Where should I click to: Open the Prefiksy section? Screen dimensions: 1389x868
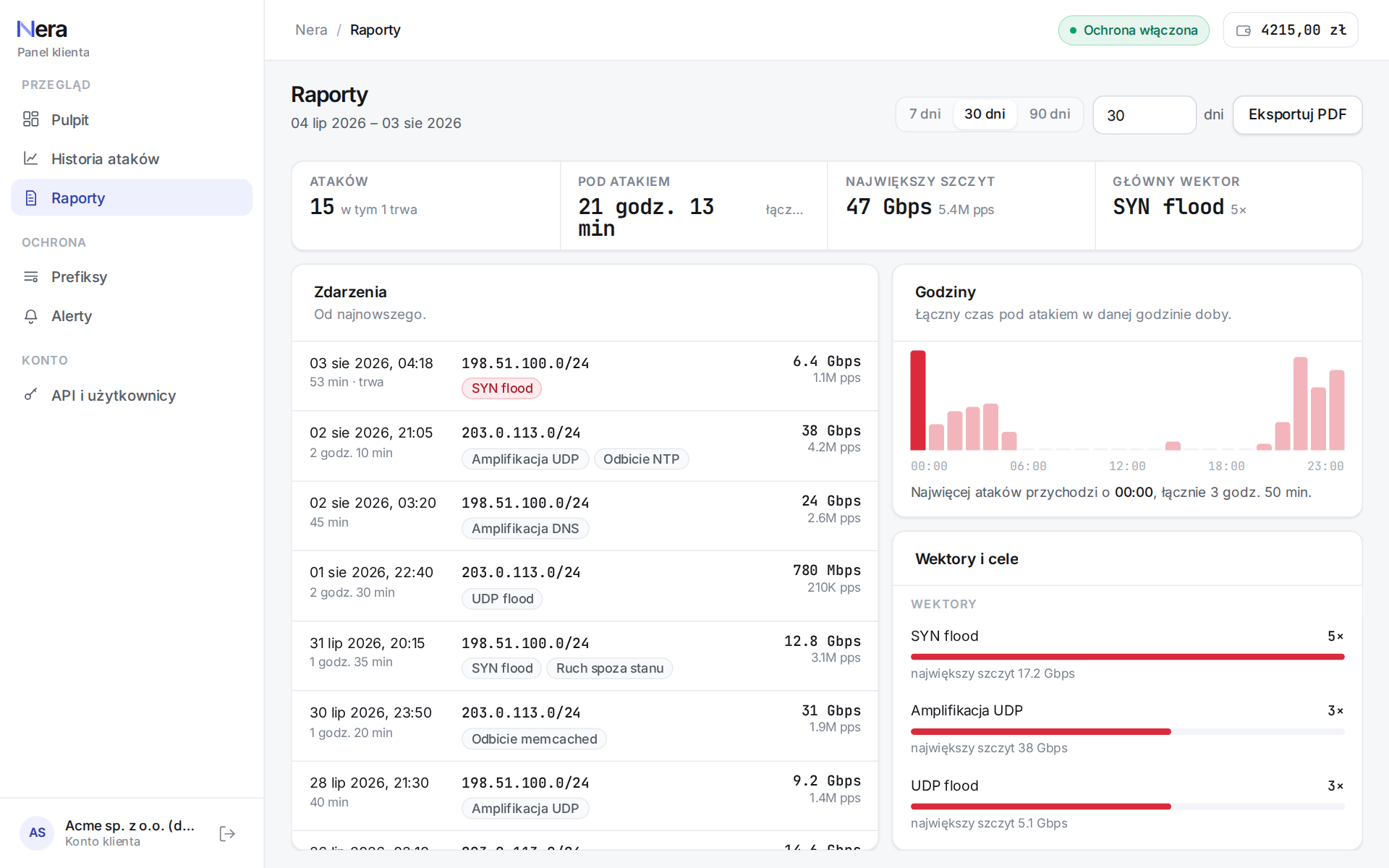132,276
